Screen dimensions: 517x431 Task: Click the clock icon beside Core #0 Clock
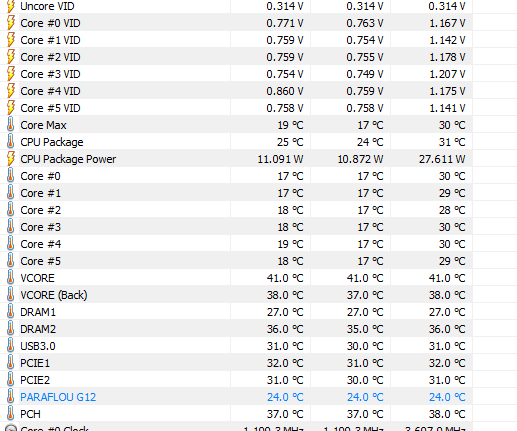[x=11, y=428]
